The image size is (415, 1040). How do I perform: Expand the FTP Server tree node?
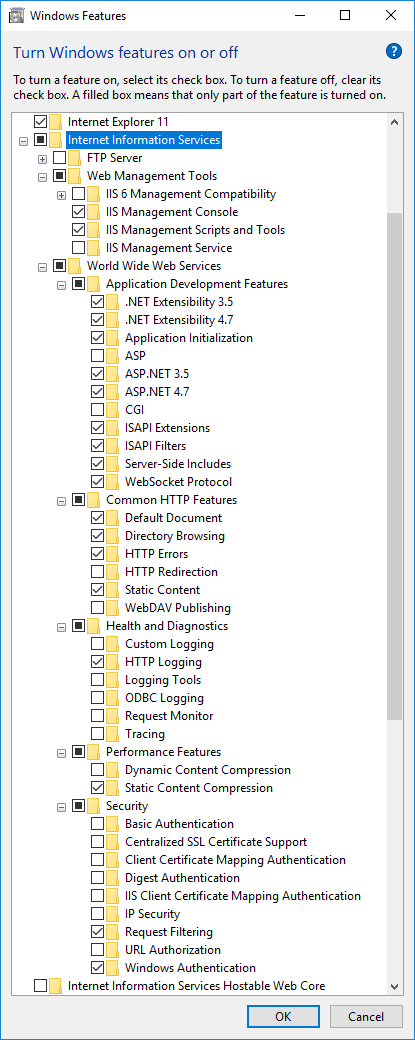point(42,159)
